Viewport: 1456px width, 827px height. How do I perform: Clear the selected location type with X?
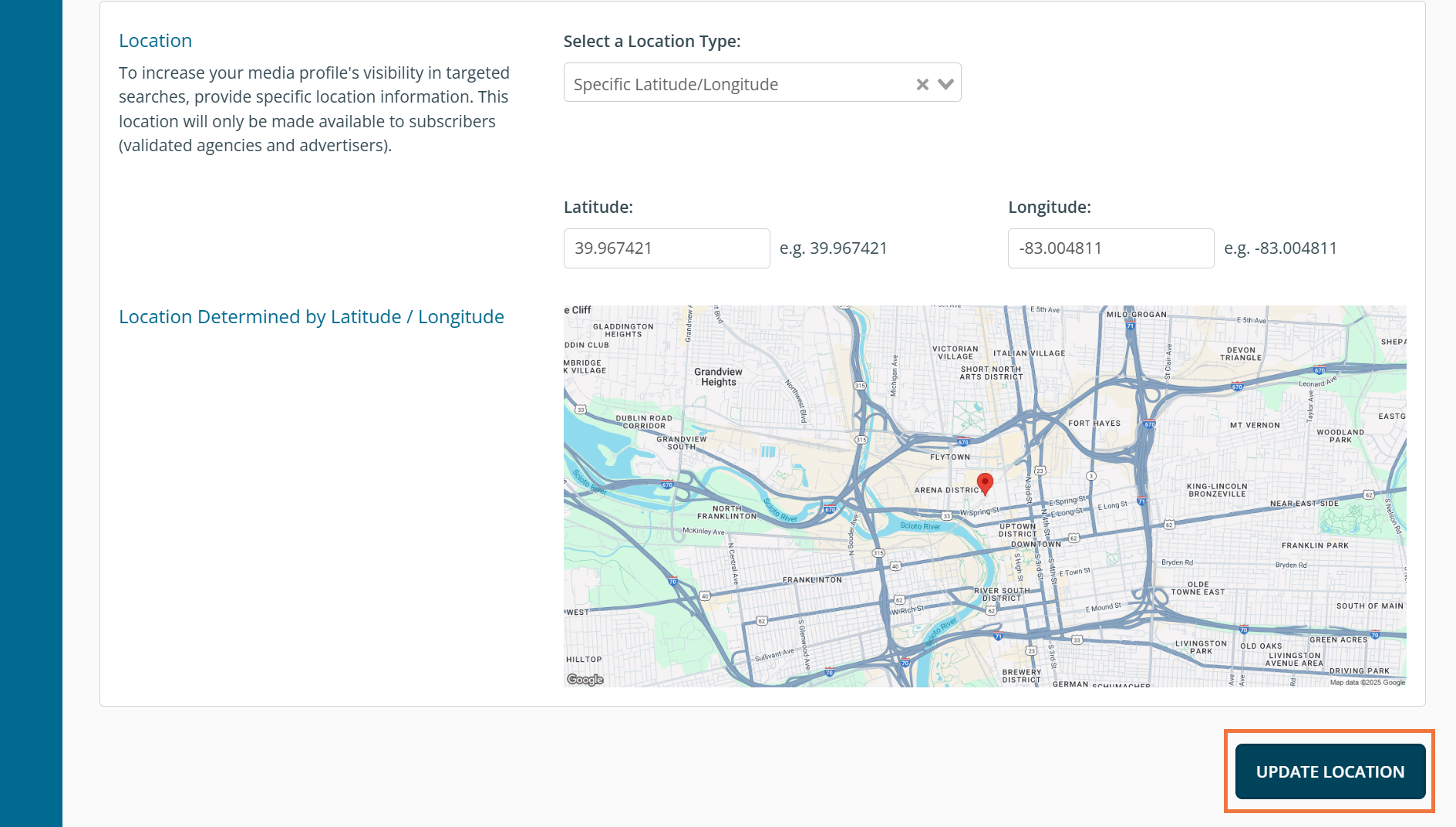point(922,84)
